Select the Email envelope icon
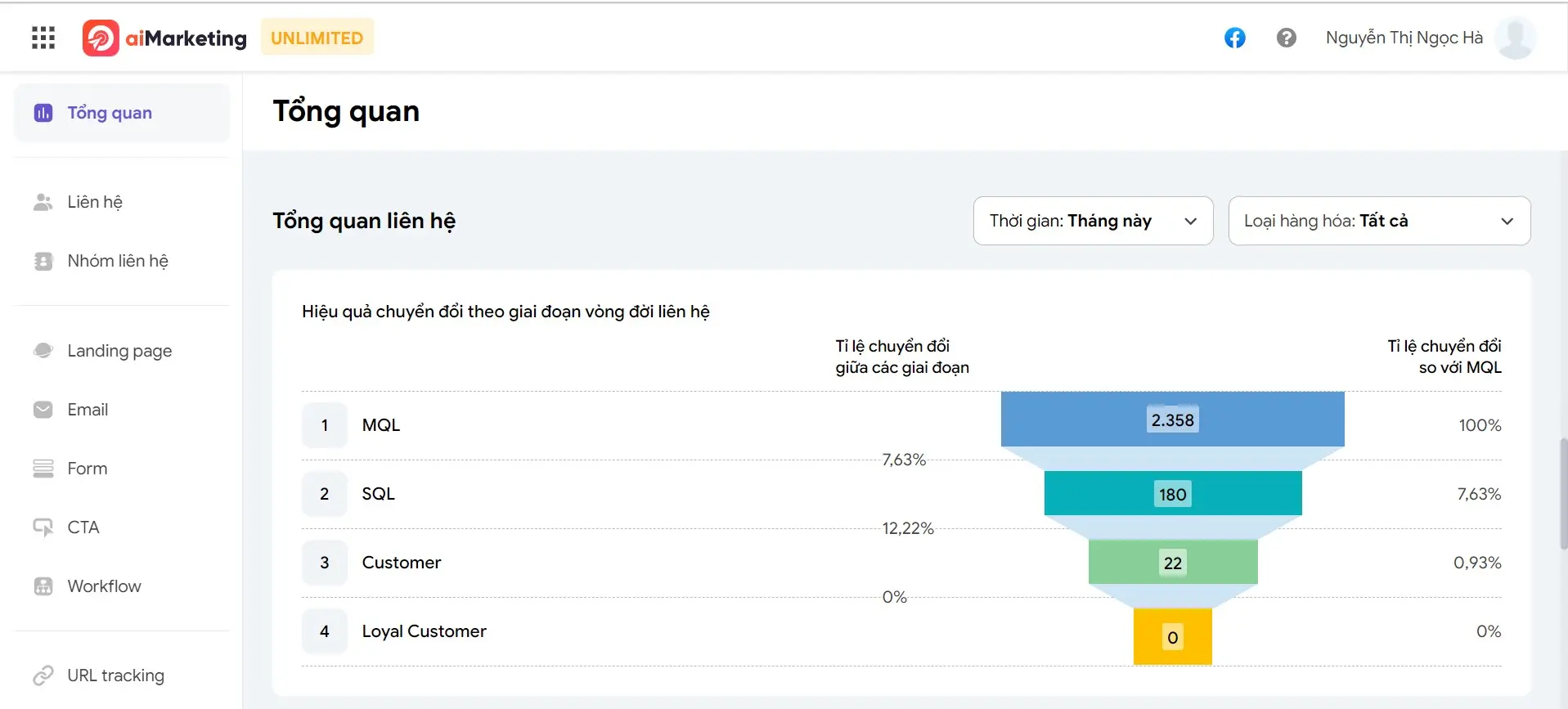1568x709 pixels. click(x=43, y=410)
